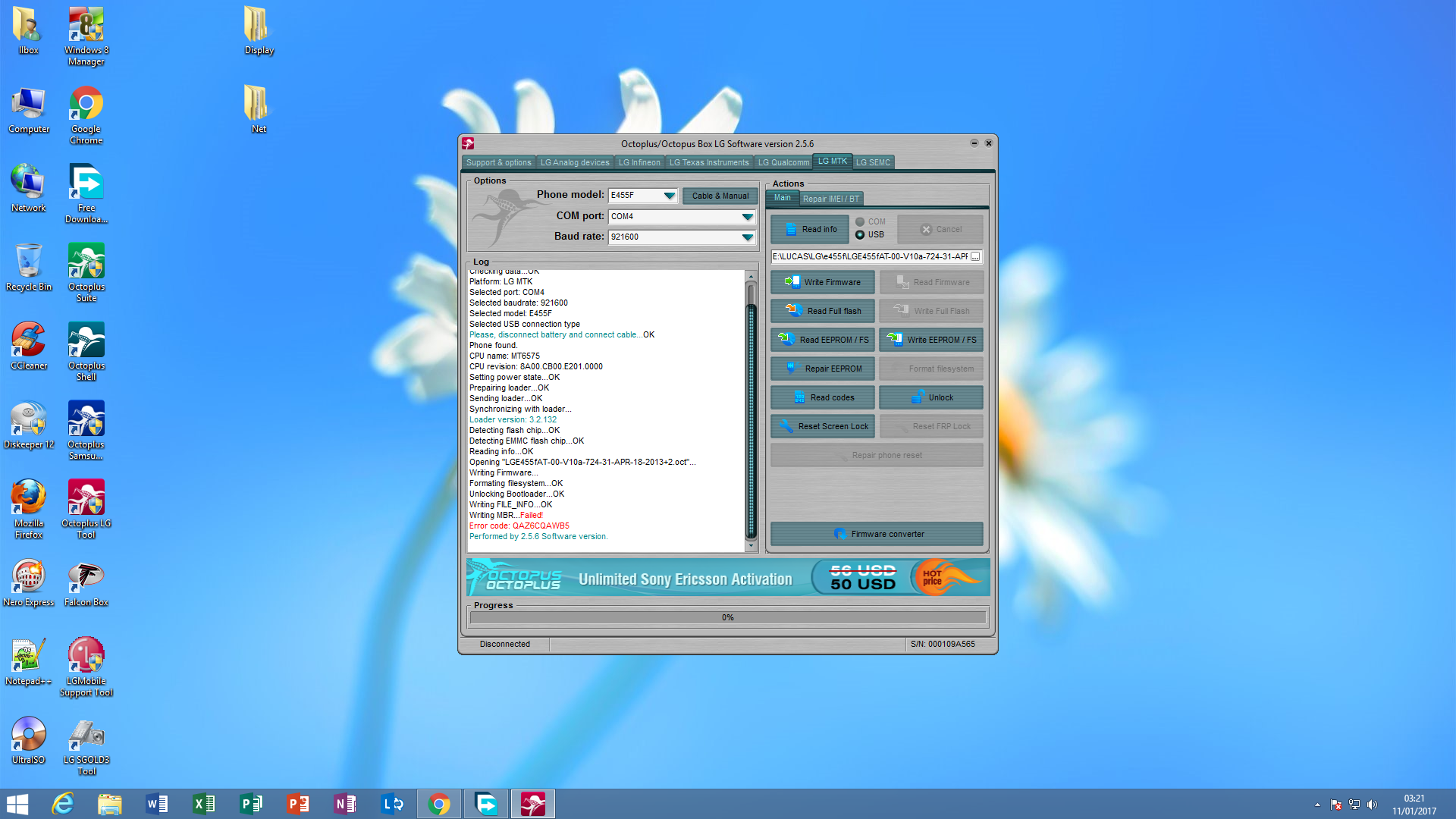Click the Error code QAZ6CQAWB5 log line

(519, 526)
